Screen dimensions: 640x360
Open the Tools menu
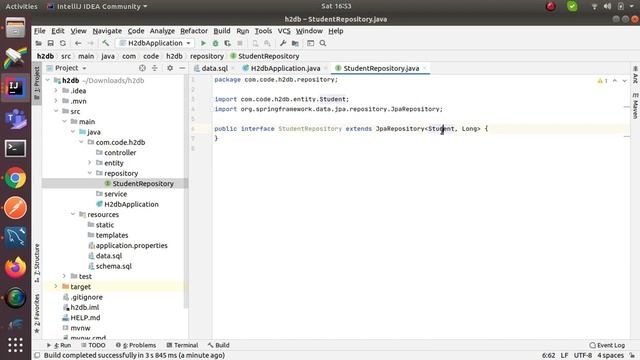[263, 31]
